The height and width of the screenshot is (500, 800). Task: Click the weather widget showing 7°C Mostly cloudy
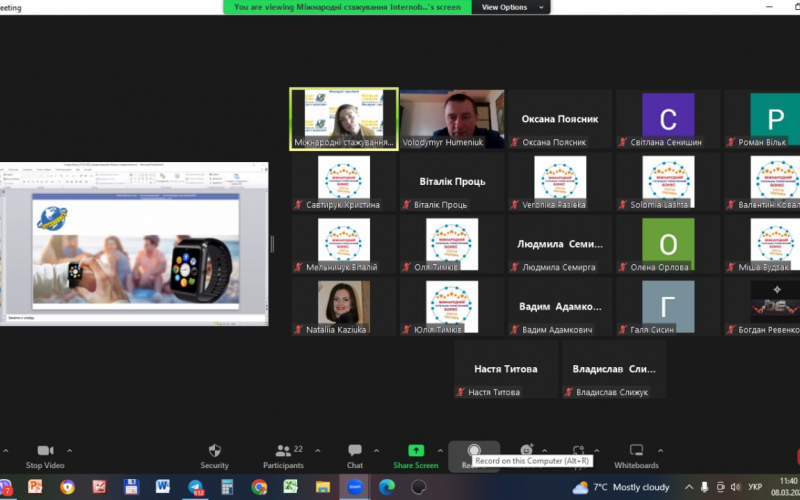(x=621, y=487)
